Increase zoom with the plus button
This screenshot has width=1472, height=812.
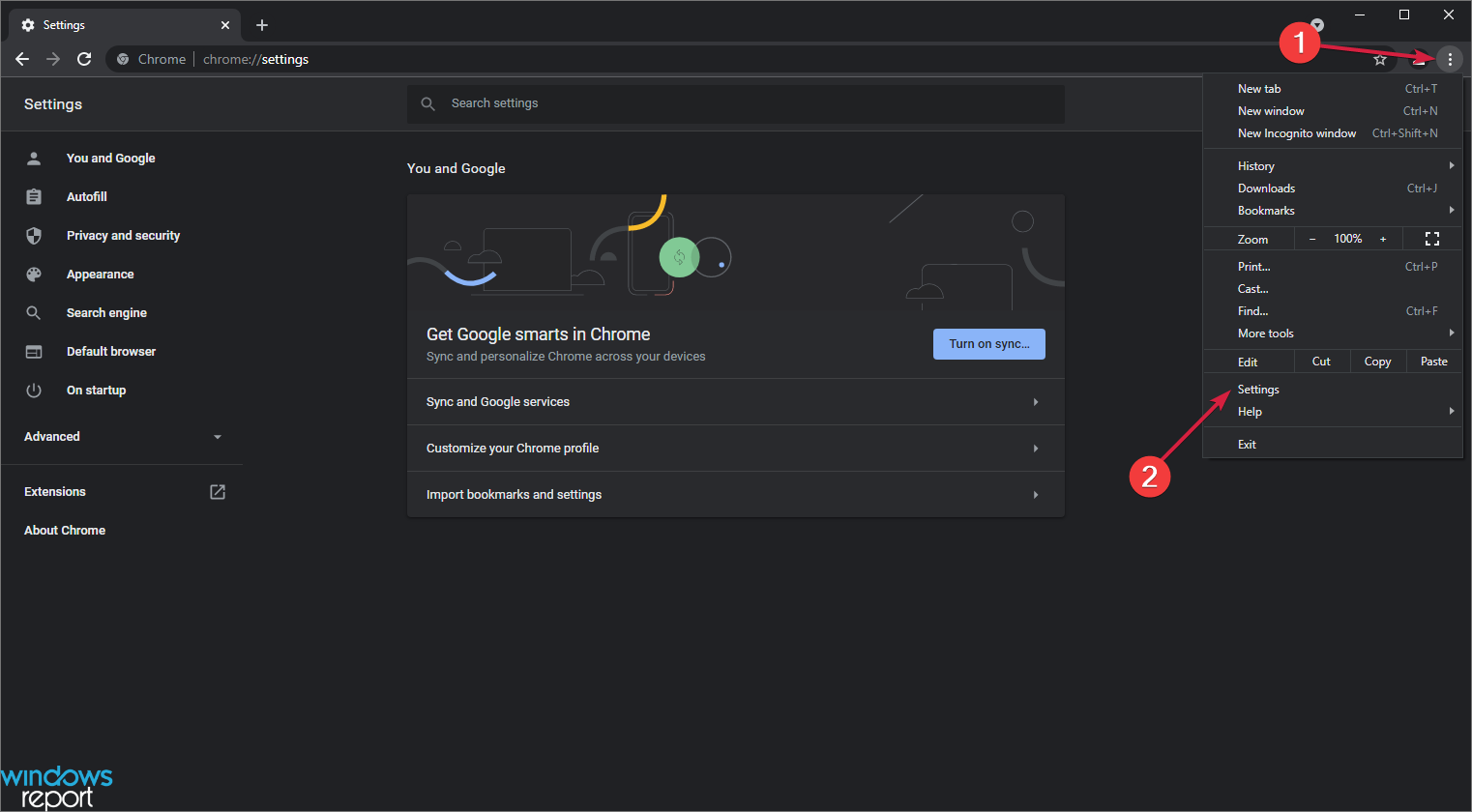(1383, 239)
